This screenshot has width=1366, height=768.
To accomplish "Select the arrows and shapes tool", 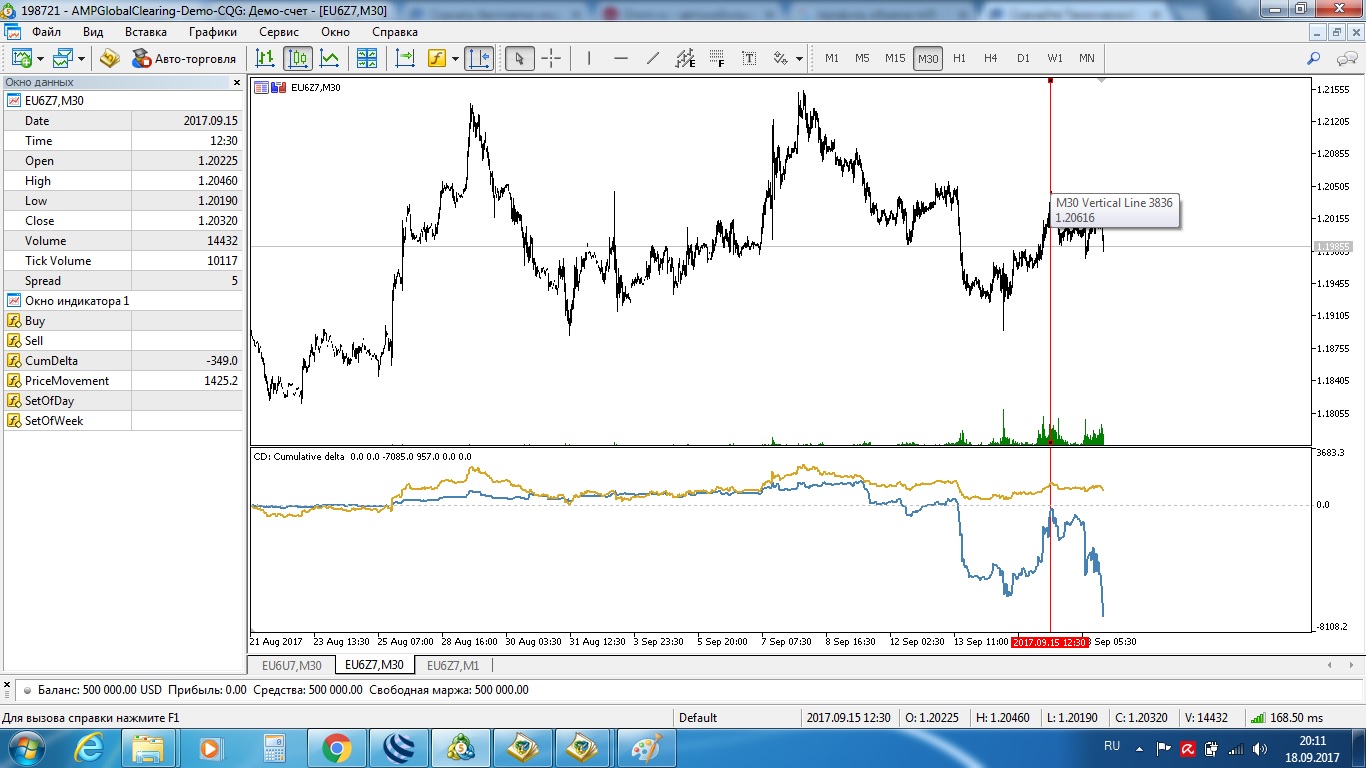I will [781, 58].
